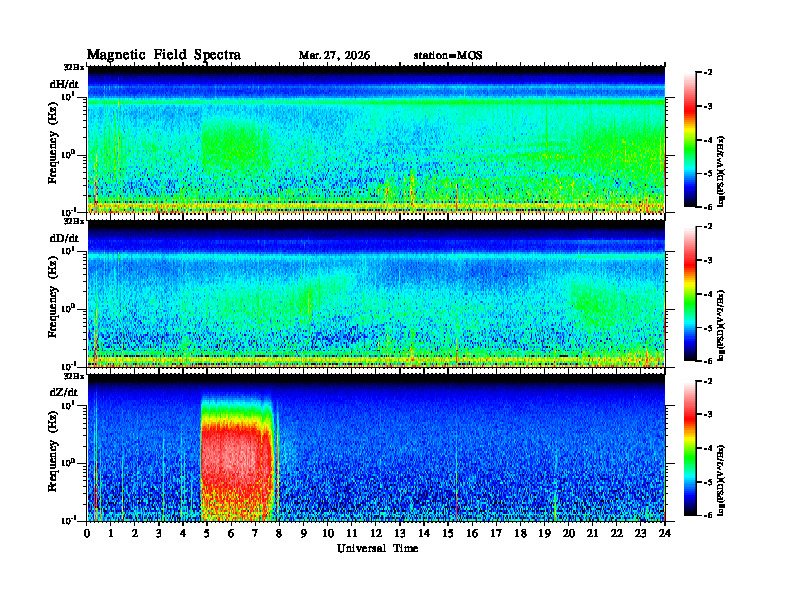Click the hour 15 tick label
The image size is (792, 612).
448,534
